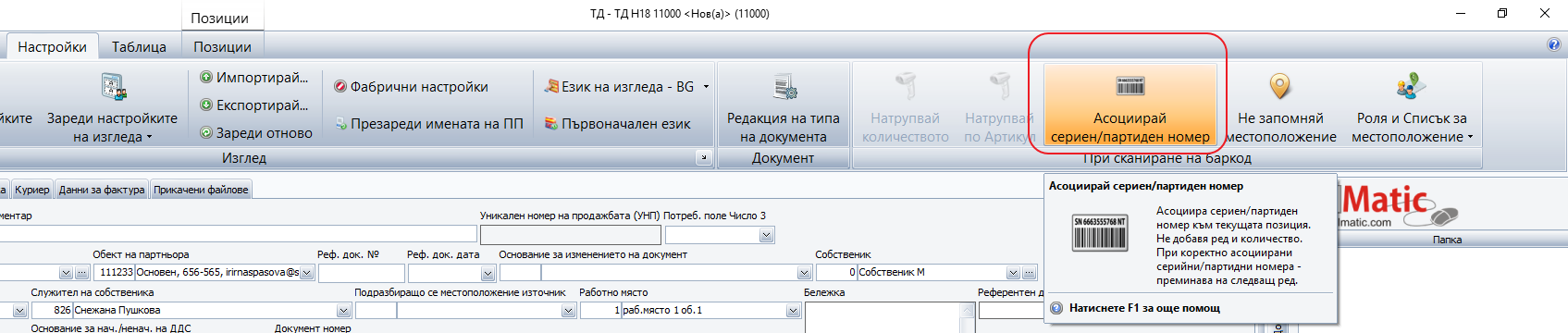Click Първоначален език icon
The image size is (1568, 333).
point(551,123)
